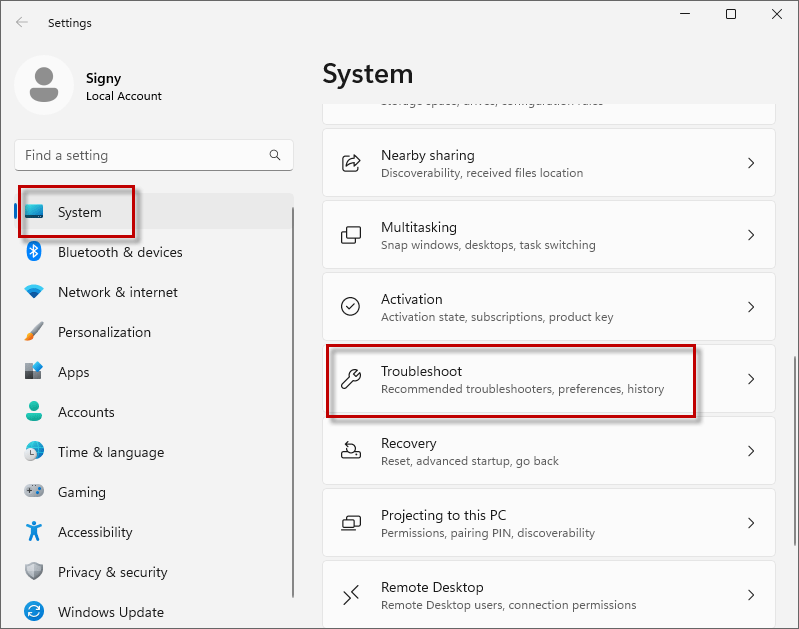799x629 pixels.
Task: Open Activation via its right chevron
Action: pos(751,307)
